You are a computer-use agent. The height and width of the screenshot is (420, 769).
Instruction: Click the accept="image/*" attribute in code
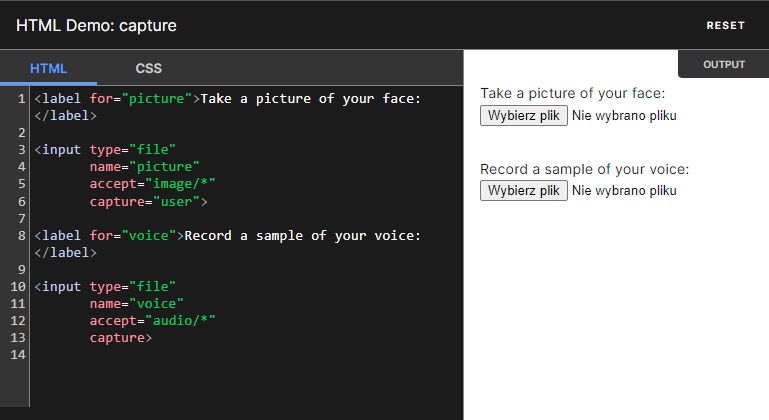[x=152, y=184]
